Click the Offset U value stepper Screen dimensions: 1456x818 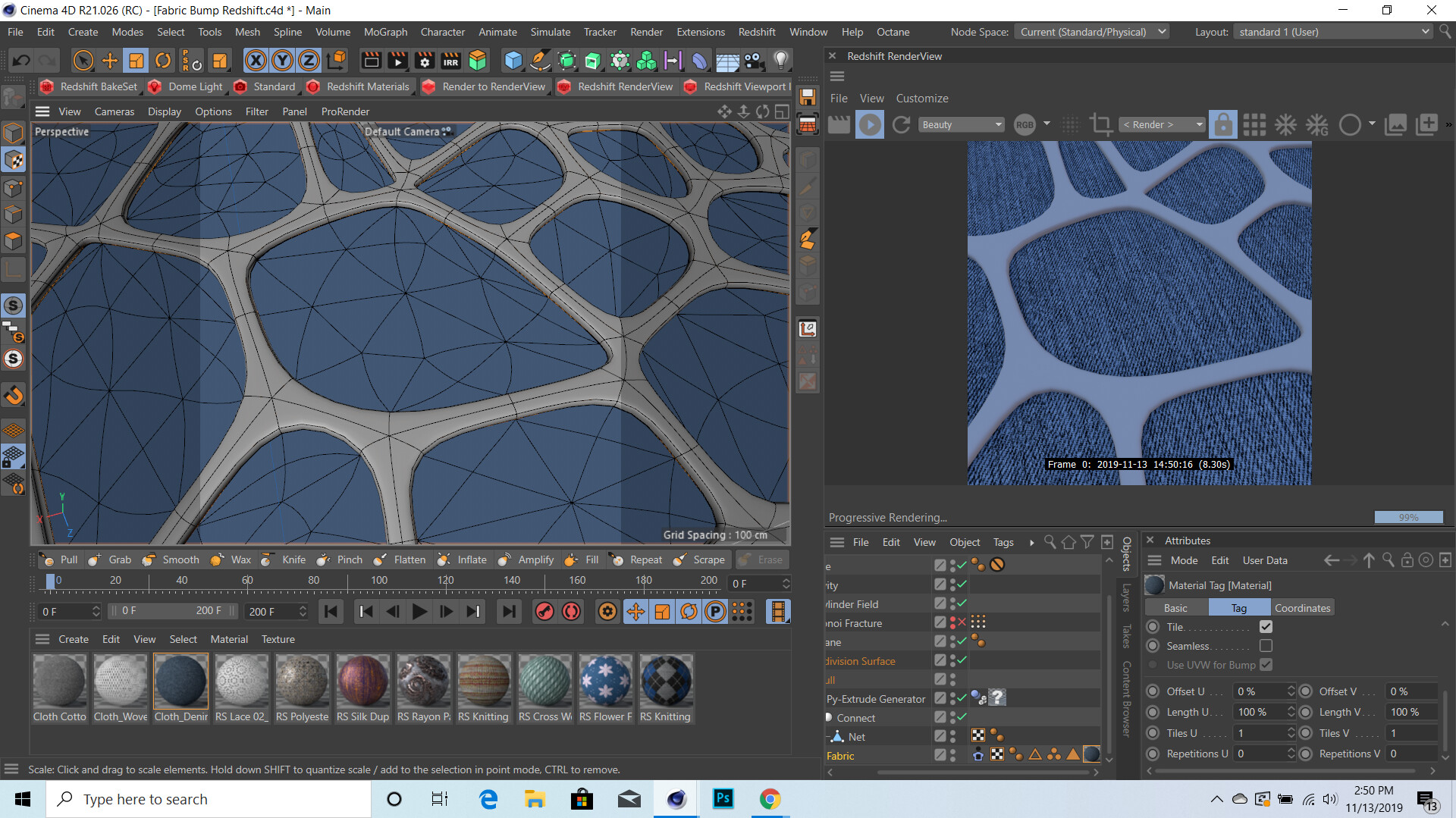pos(1291,691)
